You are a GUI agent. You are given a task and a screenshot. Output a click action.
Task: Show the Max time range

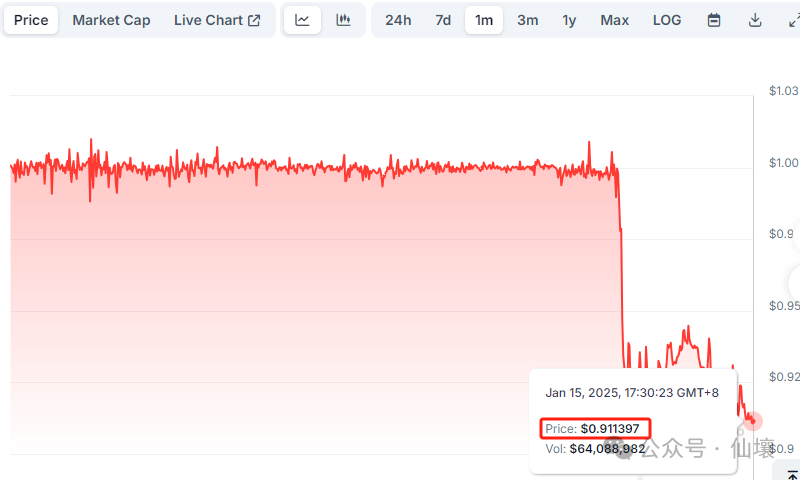pyautogui.click(x=615, y=20)
